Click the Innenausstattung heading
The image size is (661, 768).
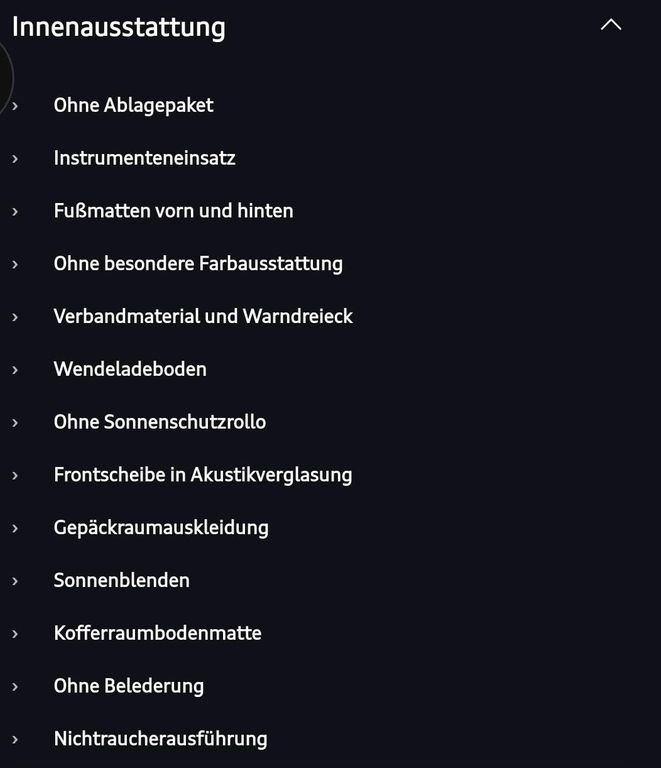[x=118, y=26]
